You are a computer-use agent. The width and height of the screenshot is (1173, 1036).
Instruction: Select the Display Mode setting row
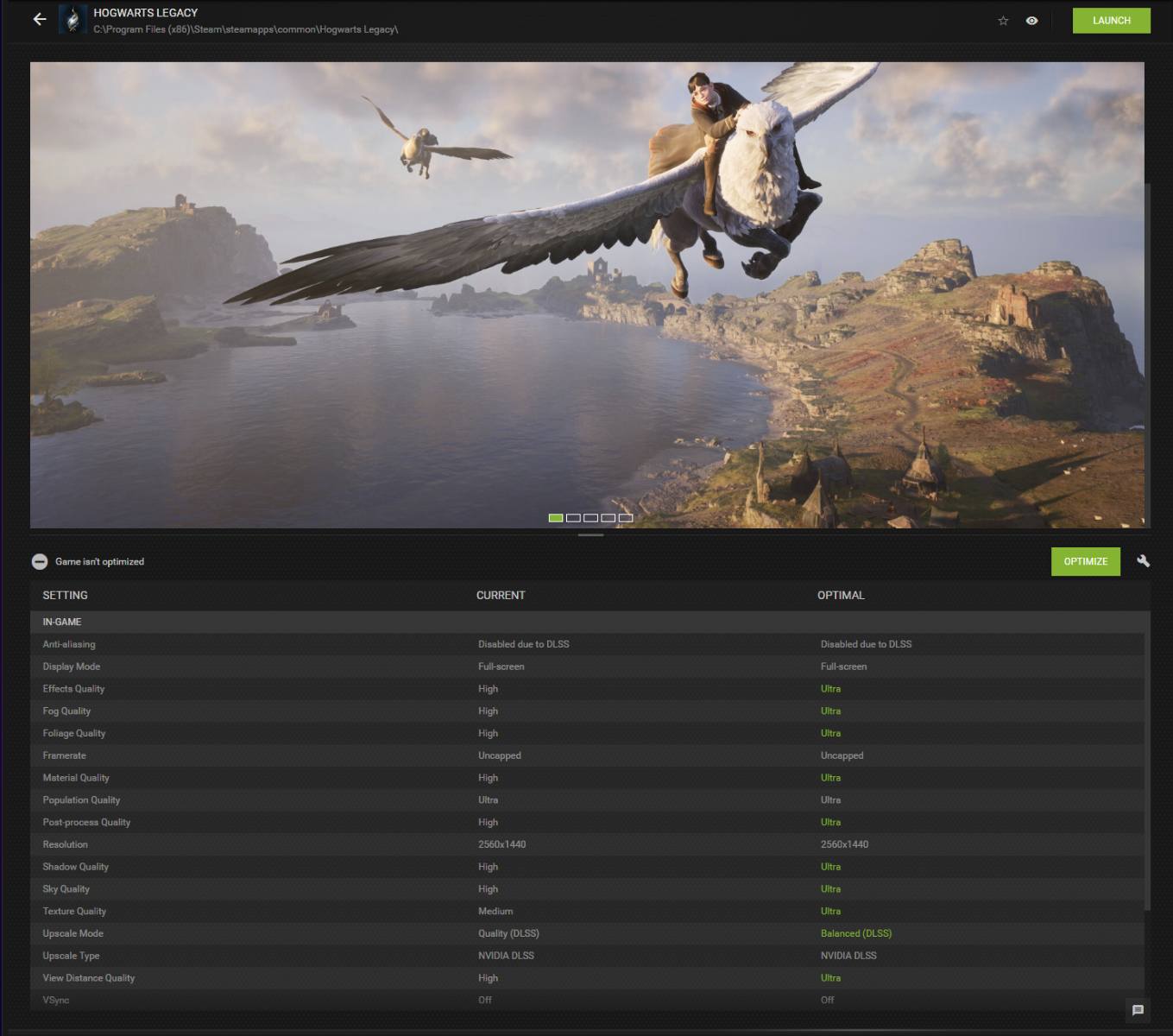click(587, 666)
